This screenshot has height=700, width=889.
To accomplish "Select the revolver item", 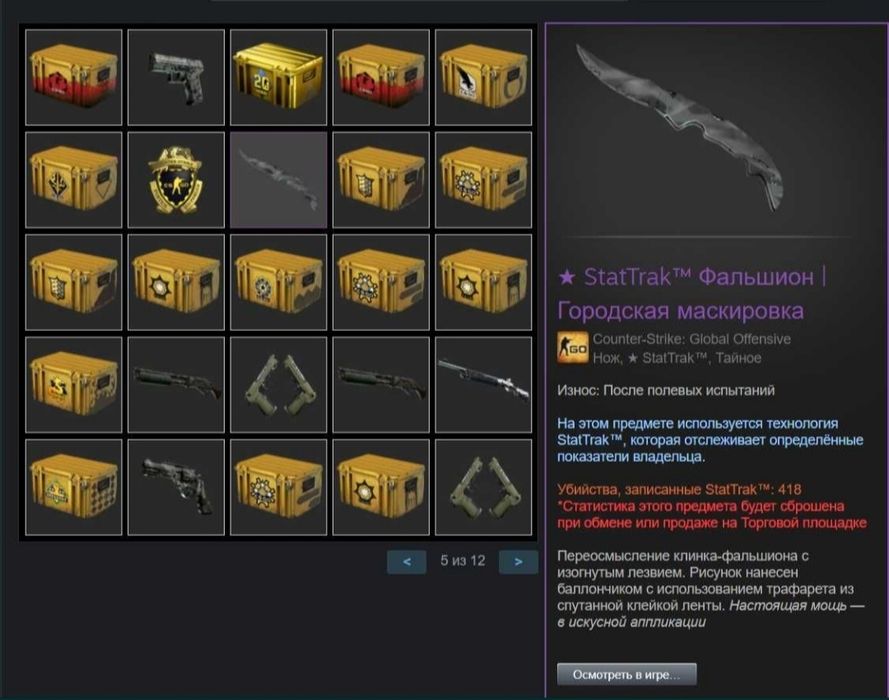I will pyautogui.click(x=176, y=487).
